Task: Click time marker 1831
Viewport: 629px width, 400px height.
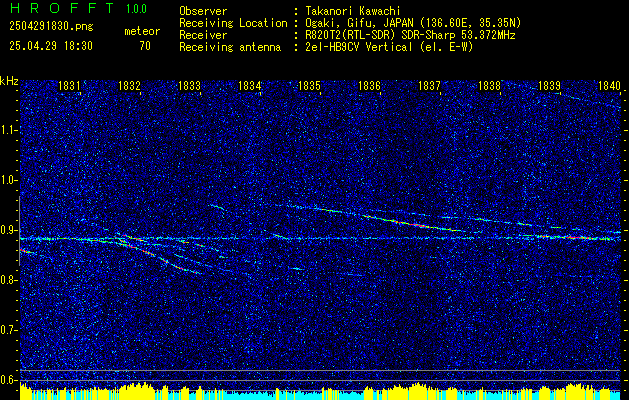Action: tap(69, 85)
